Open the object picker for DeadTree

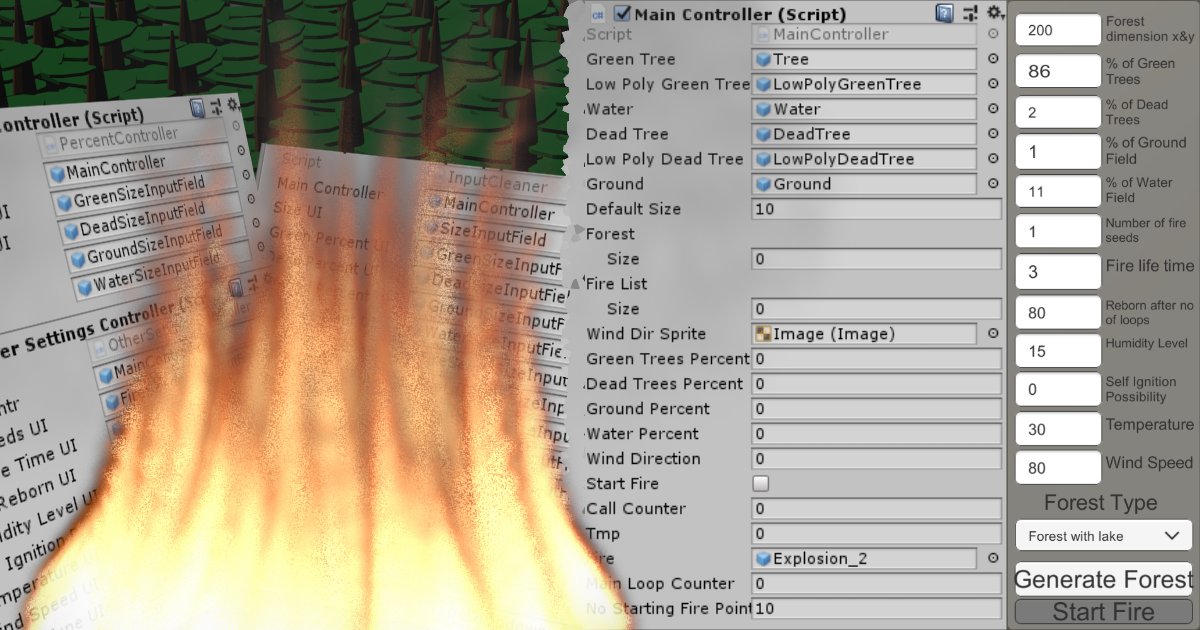(994, 134)
